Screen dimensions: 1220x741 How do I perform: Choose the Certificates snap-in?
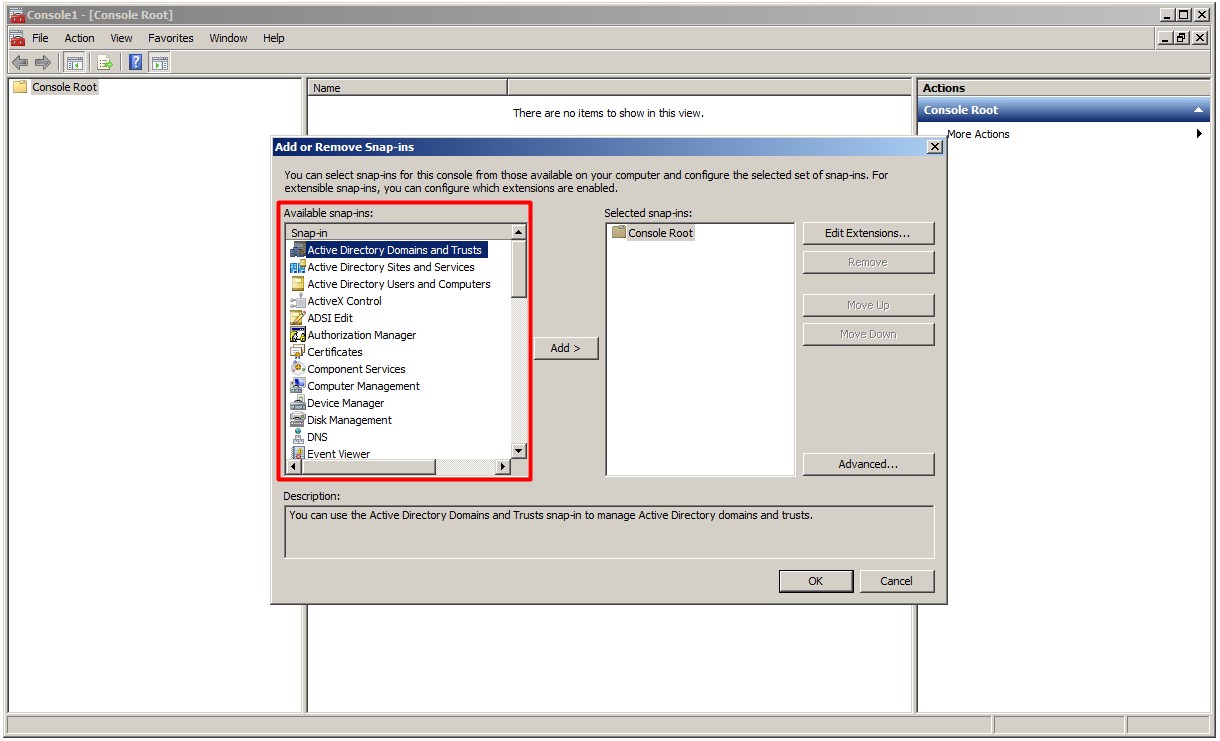click(x=334, y=352)
